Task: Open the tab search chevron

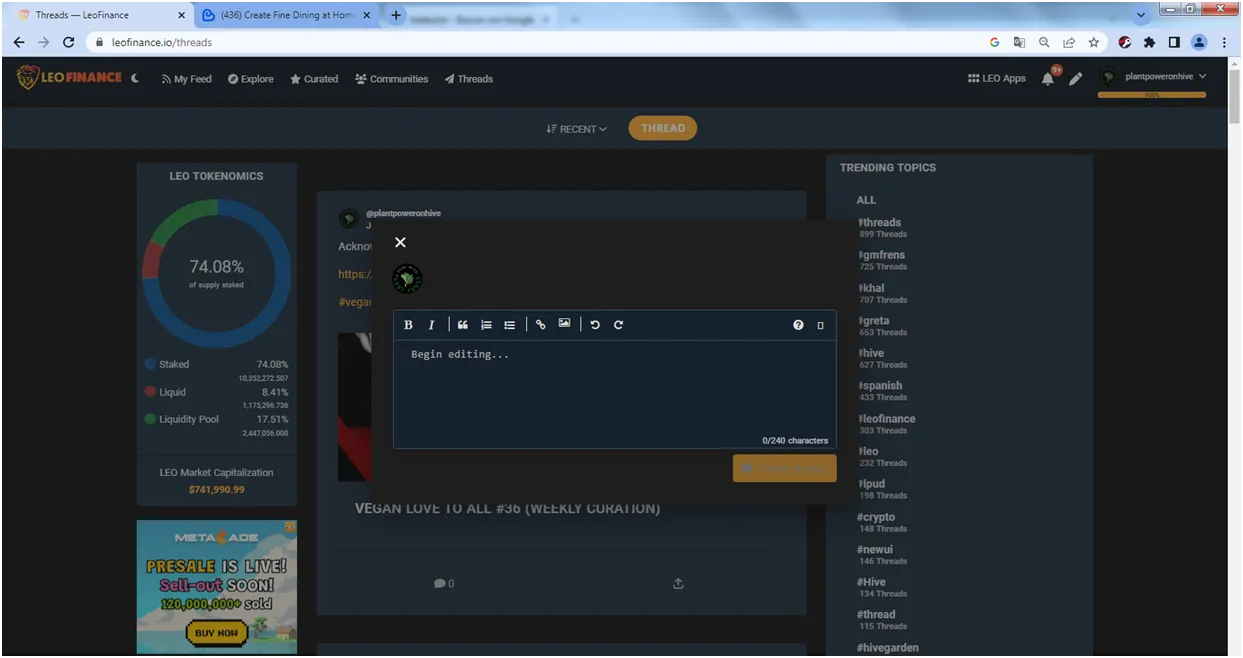Action: (1142, 15)
